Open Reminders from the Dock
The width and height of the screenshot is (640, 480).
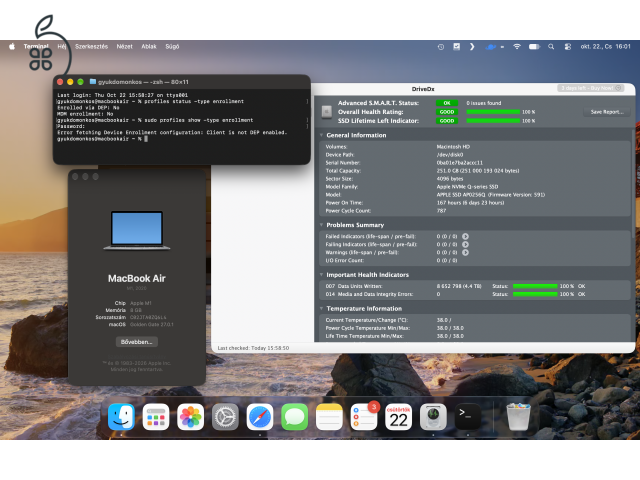[x=364, y=417]
